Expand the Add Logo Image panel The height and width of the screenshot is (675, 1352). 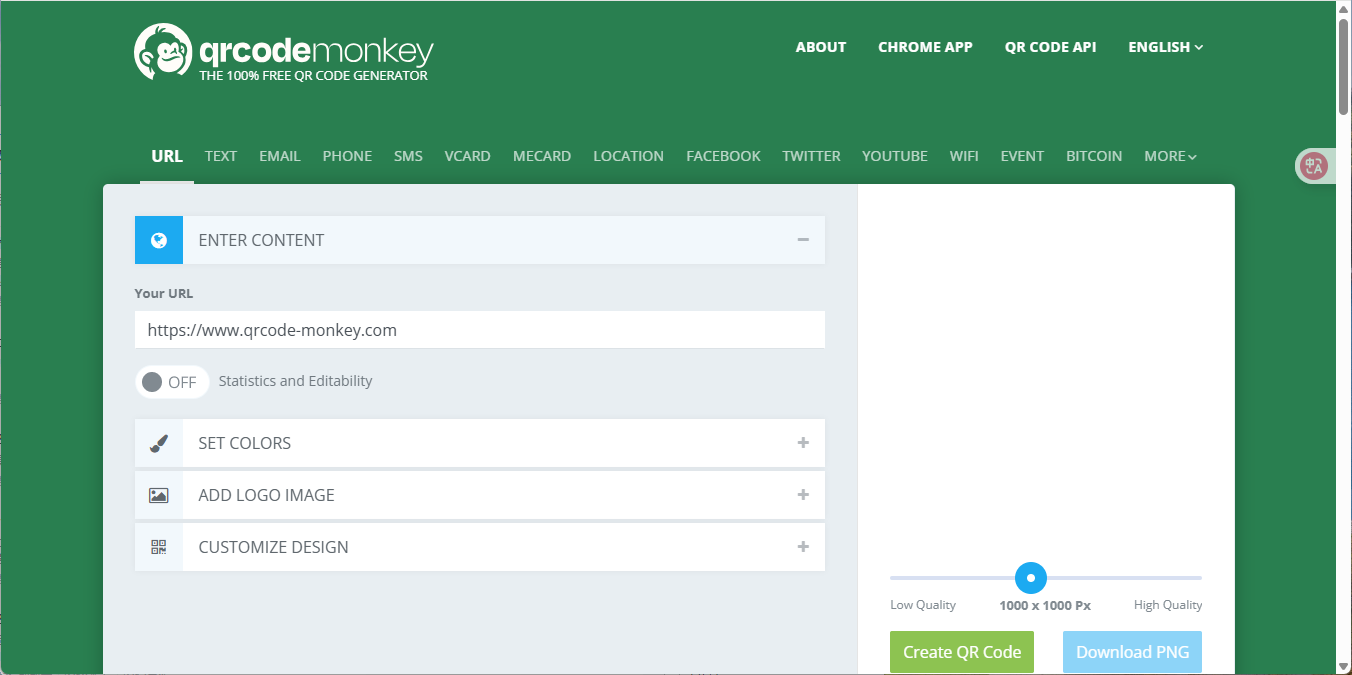pyautogui.click(x=803, y=495)
